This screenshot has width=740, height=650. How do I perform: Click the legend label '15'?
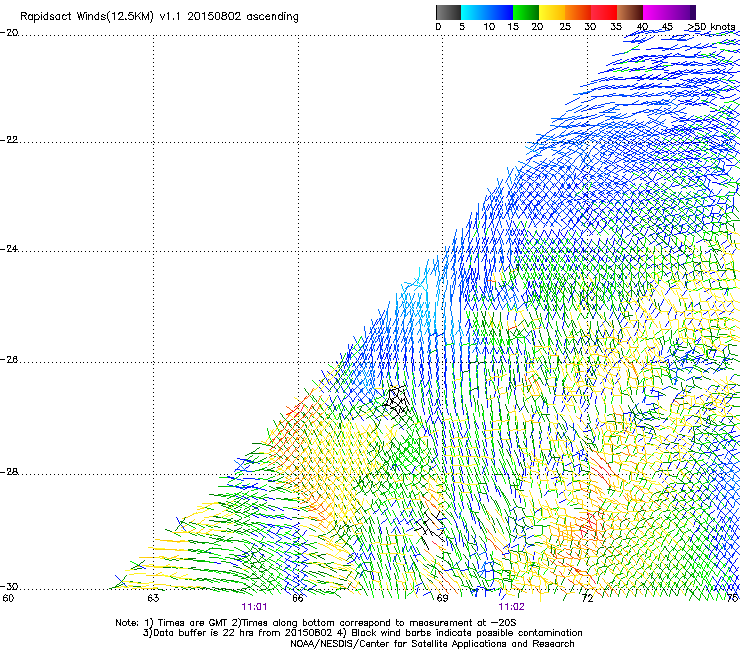[513, 27]
